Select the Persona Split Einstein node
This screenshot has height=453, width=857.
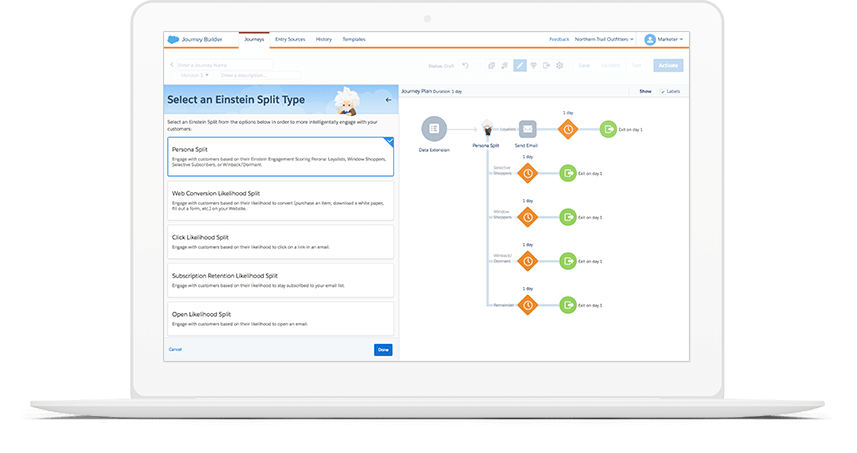[x=487, y=129]
